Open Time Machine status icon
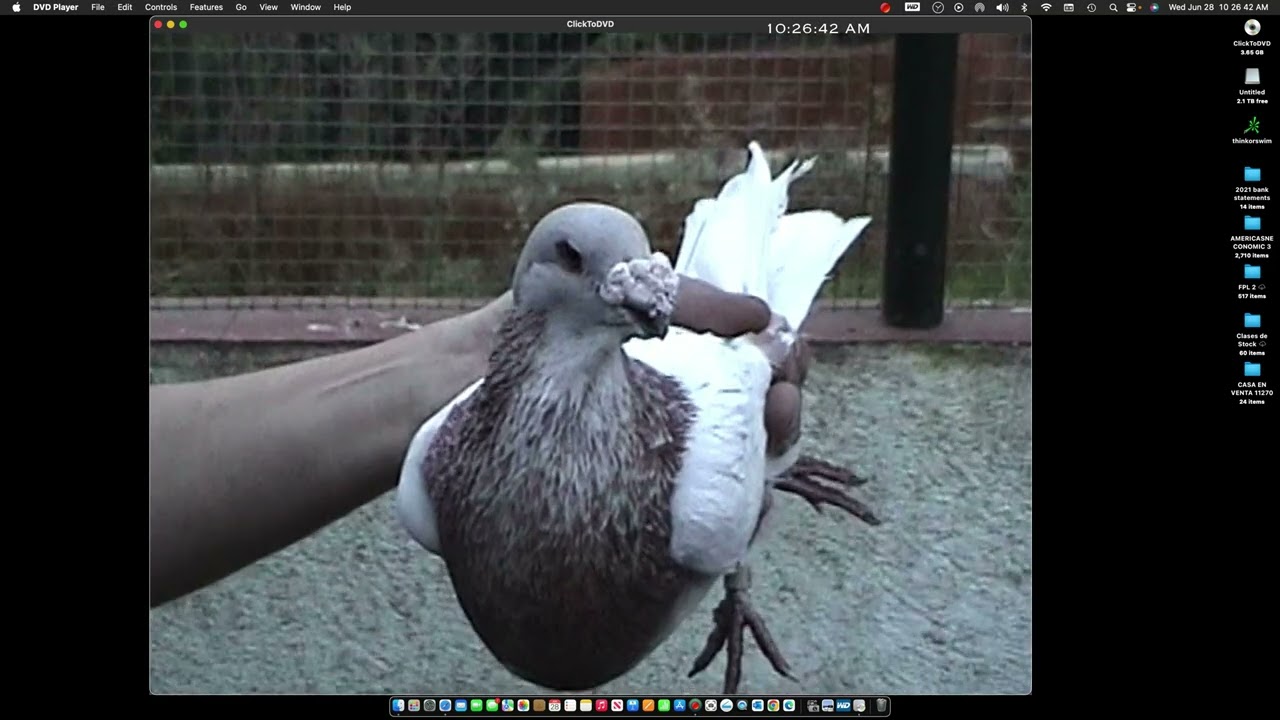The width and height of the screenshot is (1280, 720). [x=1091, y=7]
